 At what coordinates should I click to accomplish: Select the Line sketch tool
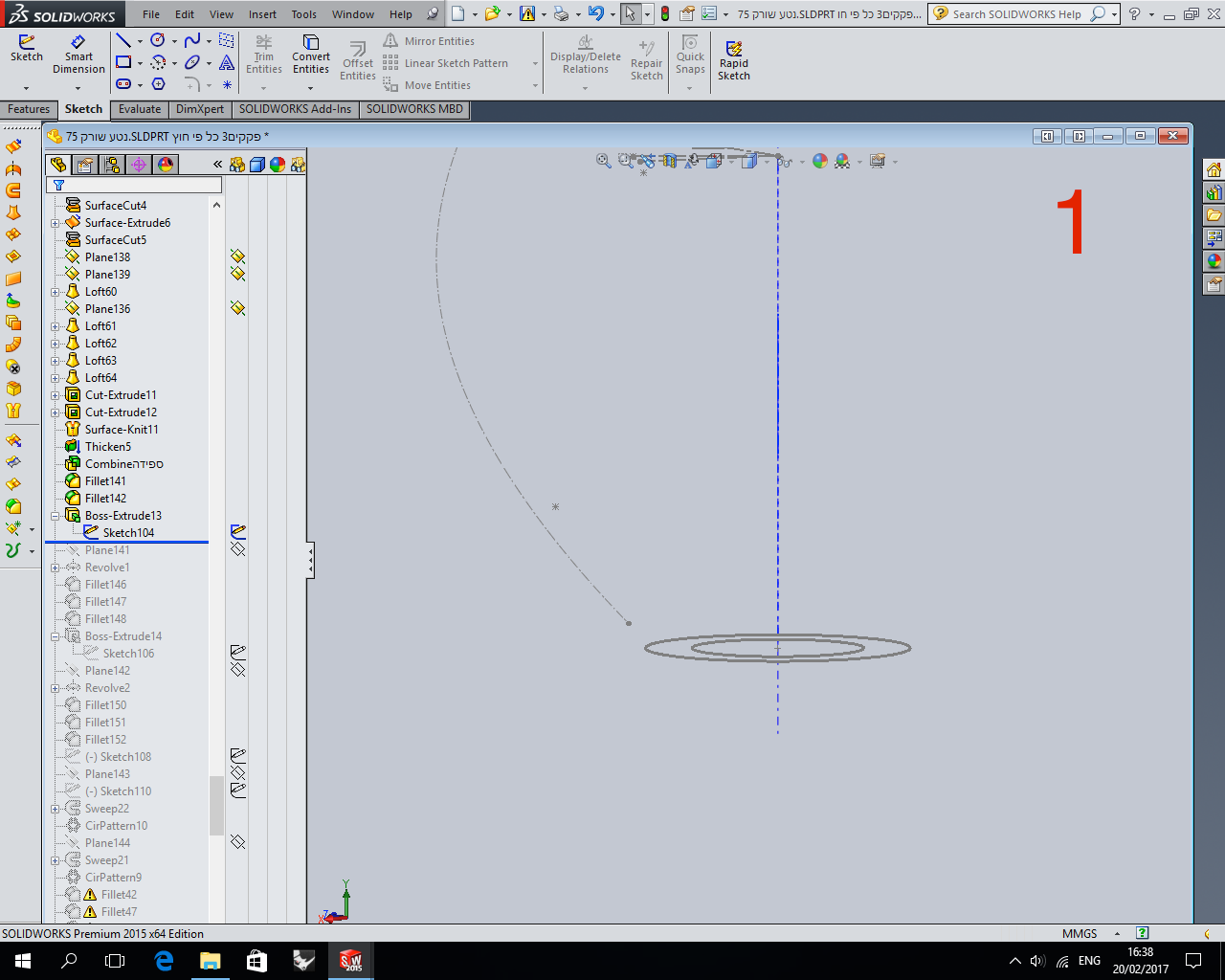[123, 41]
